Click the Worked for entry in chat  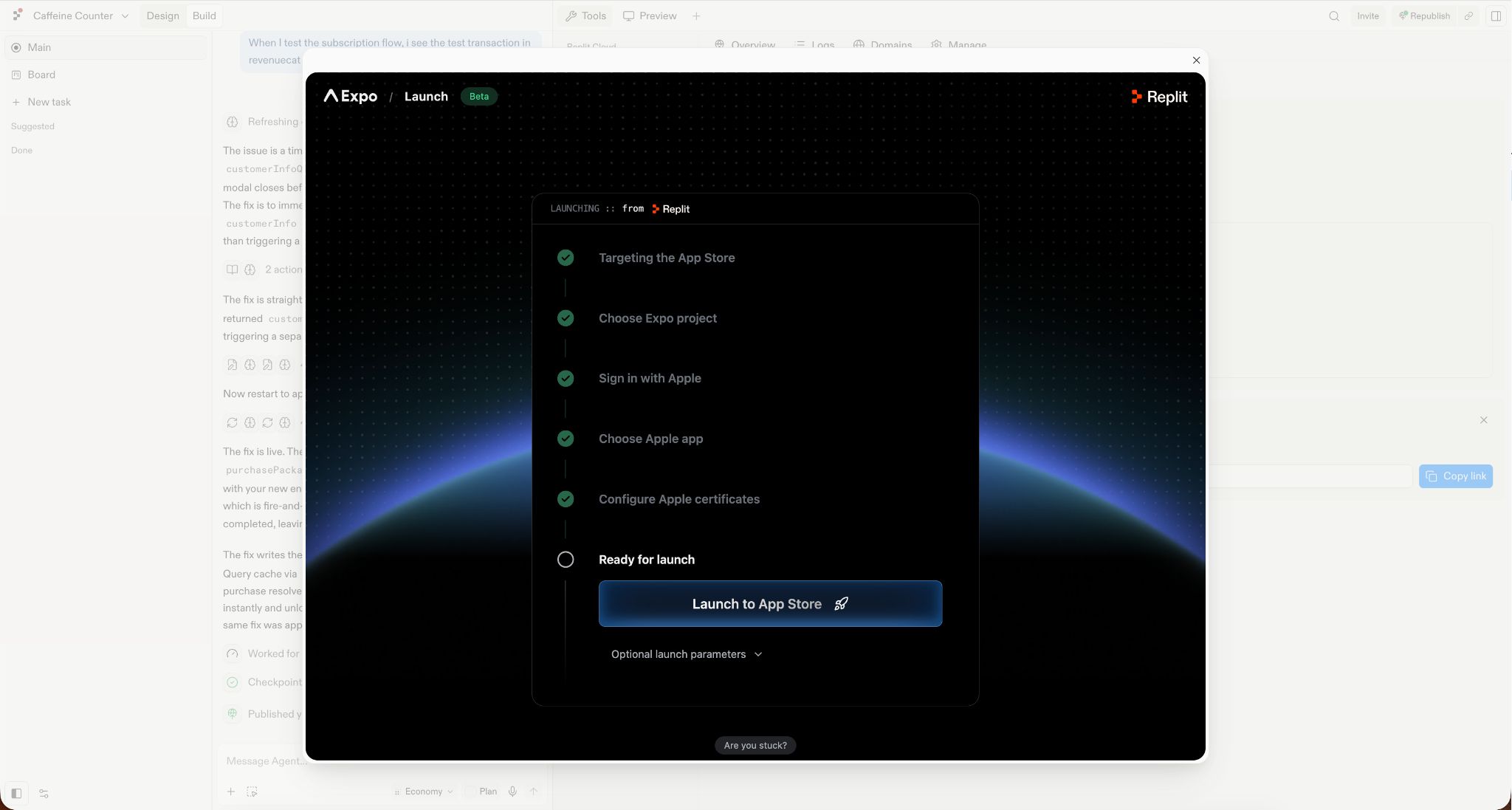pos(264,653)
